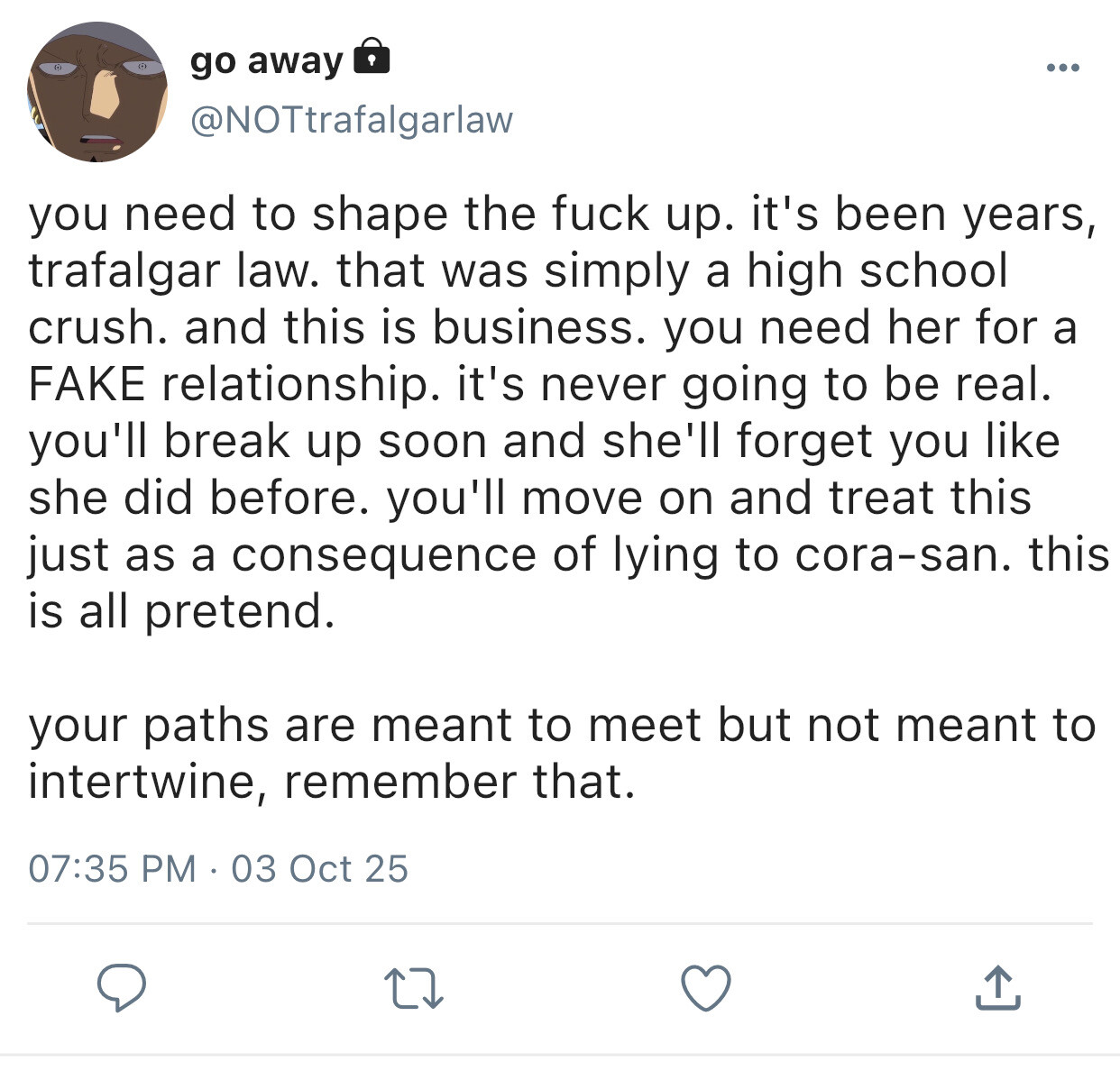The image size is (1120, 1071).
Task: Click the 07:35 PM timestamp
Action: click(112, 869)
